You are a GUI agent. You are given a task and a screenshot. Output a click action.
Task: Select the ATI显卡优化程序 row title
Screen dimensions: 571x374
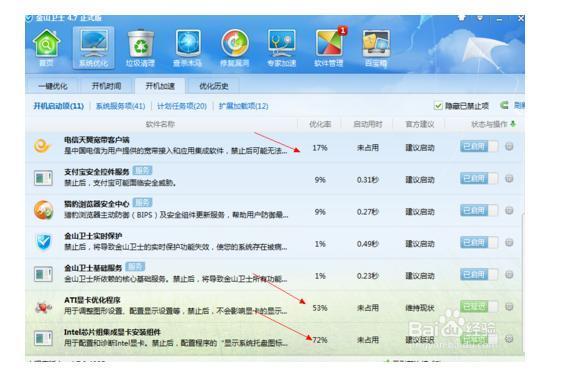(92, 300)
